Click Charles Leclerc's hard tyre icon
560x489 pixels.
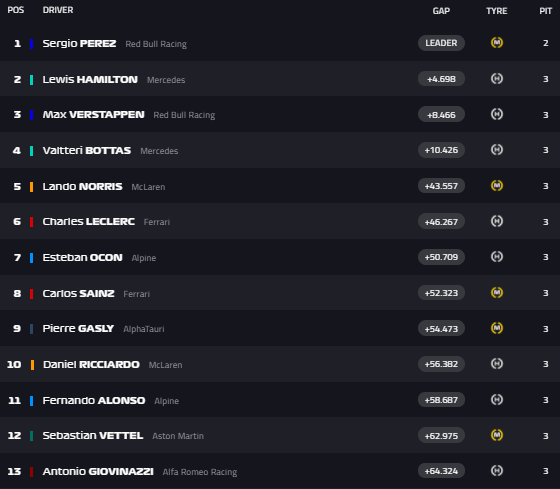point(497,221)
